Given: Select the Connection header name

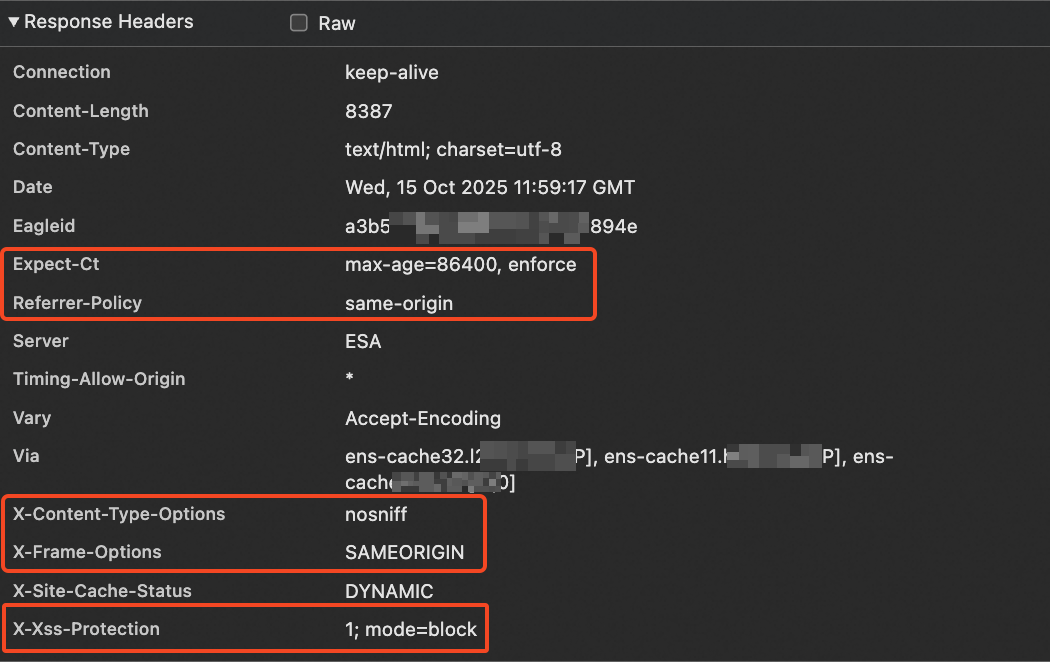Looking at the screenshot, I should [62, 72].
